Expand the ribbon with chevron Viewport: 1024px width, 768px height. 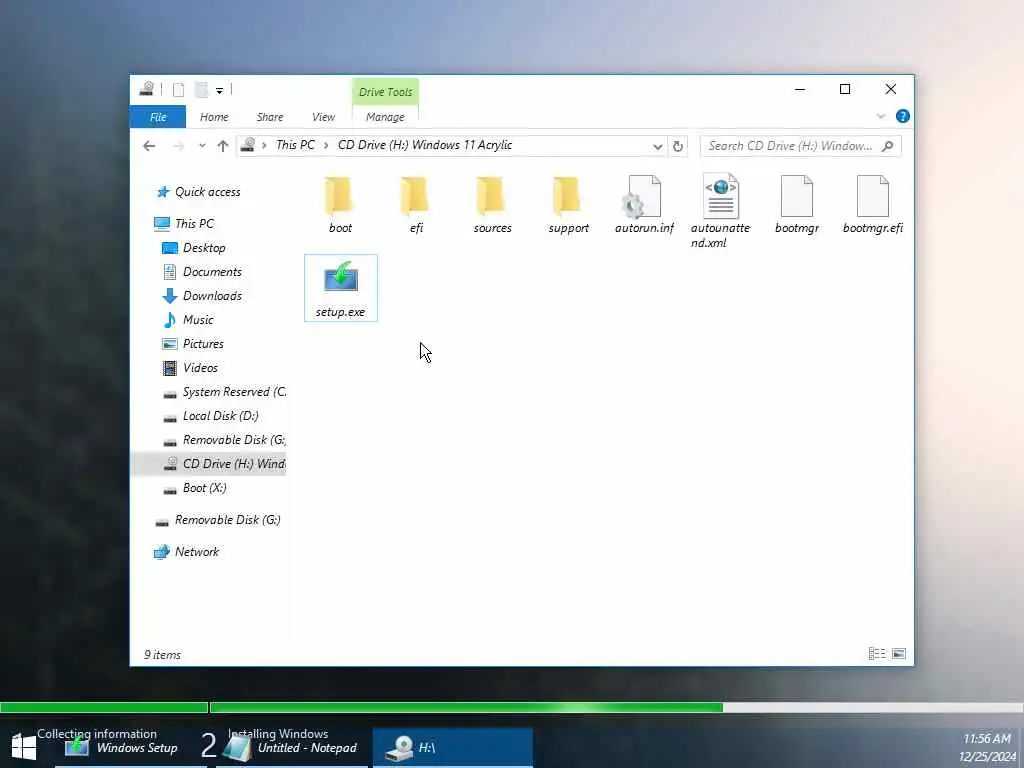[x=880, y=116]
